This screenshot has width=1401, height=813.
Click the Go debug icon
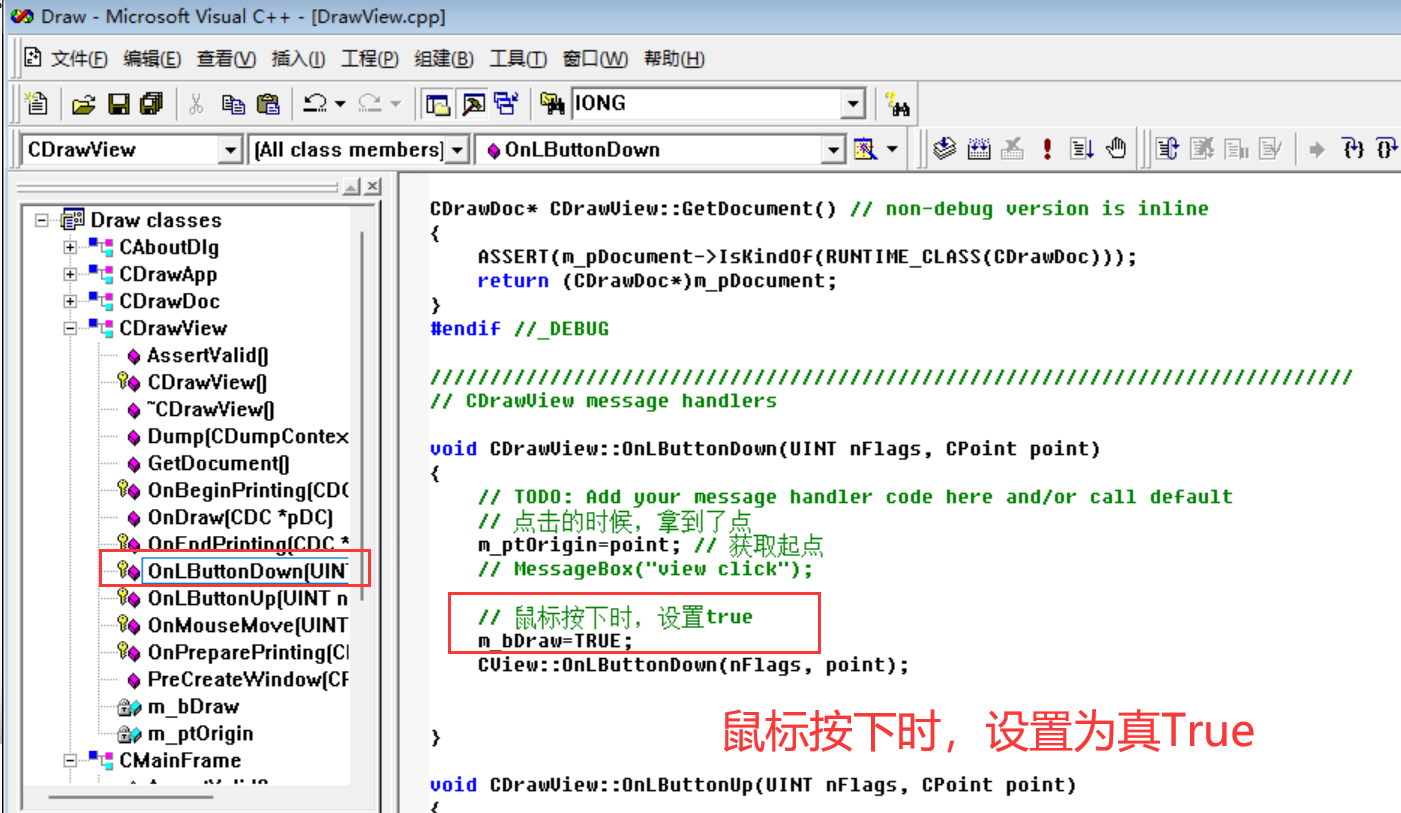pyautogui.click(x=1082, y=150)
